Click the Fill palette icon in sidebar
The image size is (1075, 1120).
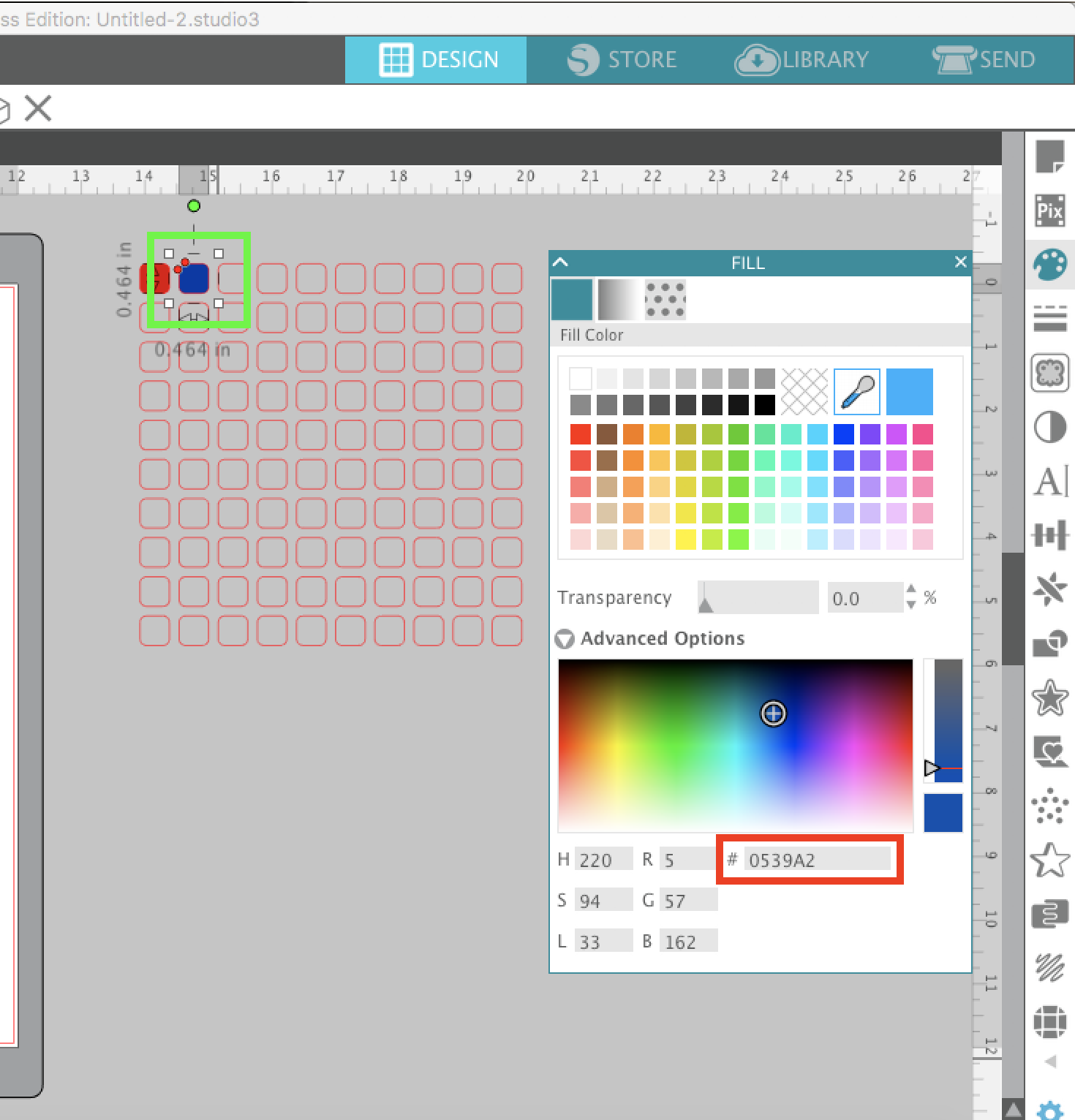point(1049,264)
